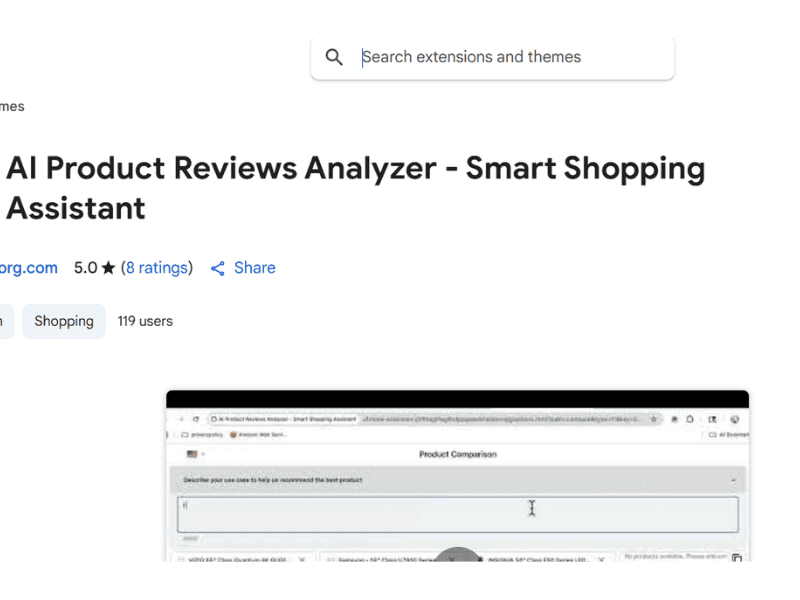Select the Shopping category chip
Viewport: 800px width, 600px height.
(x=64, y=322)
